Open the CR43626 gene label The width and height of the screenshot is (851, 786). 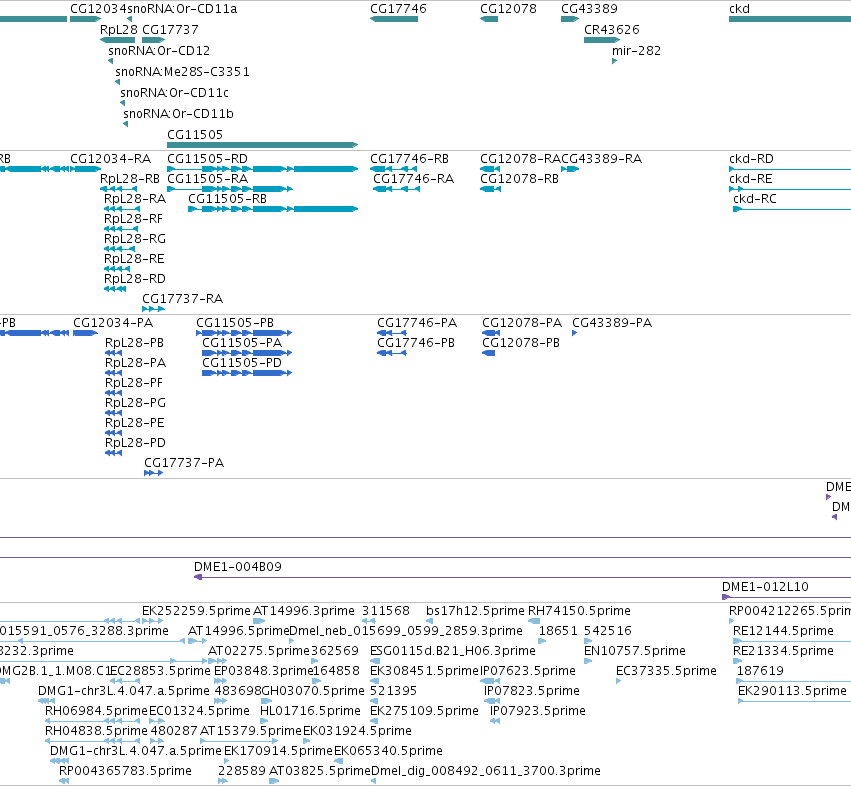(x=612, y=29)
